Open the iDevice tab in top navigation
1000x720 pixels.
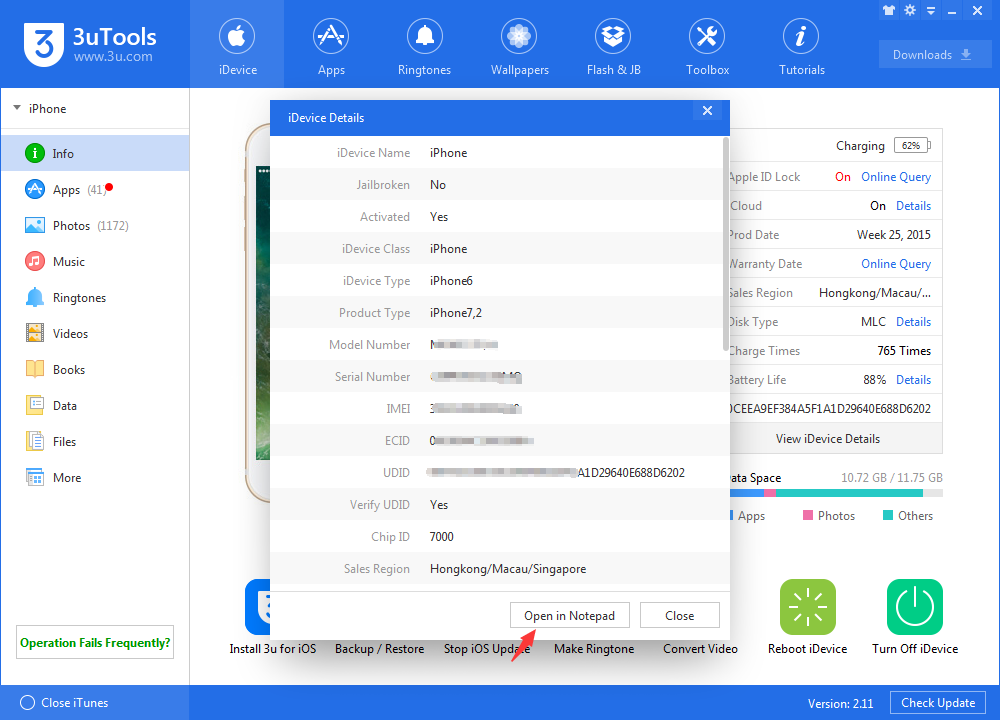tap(237, 45)
